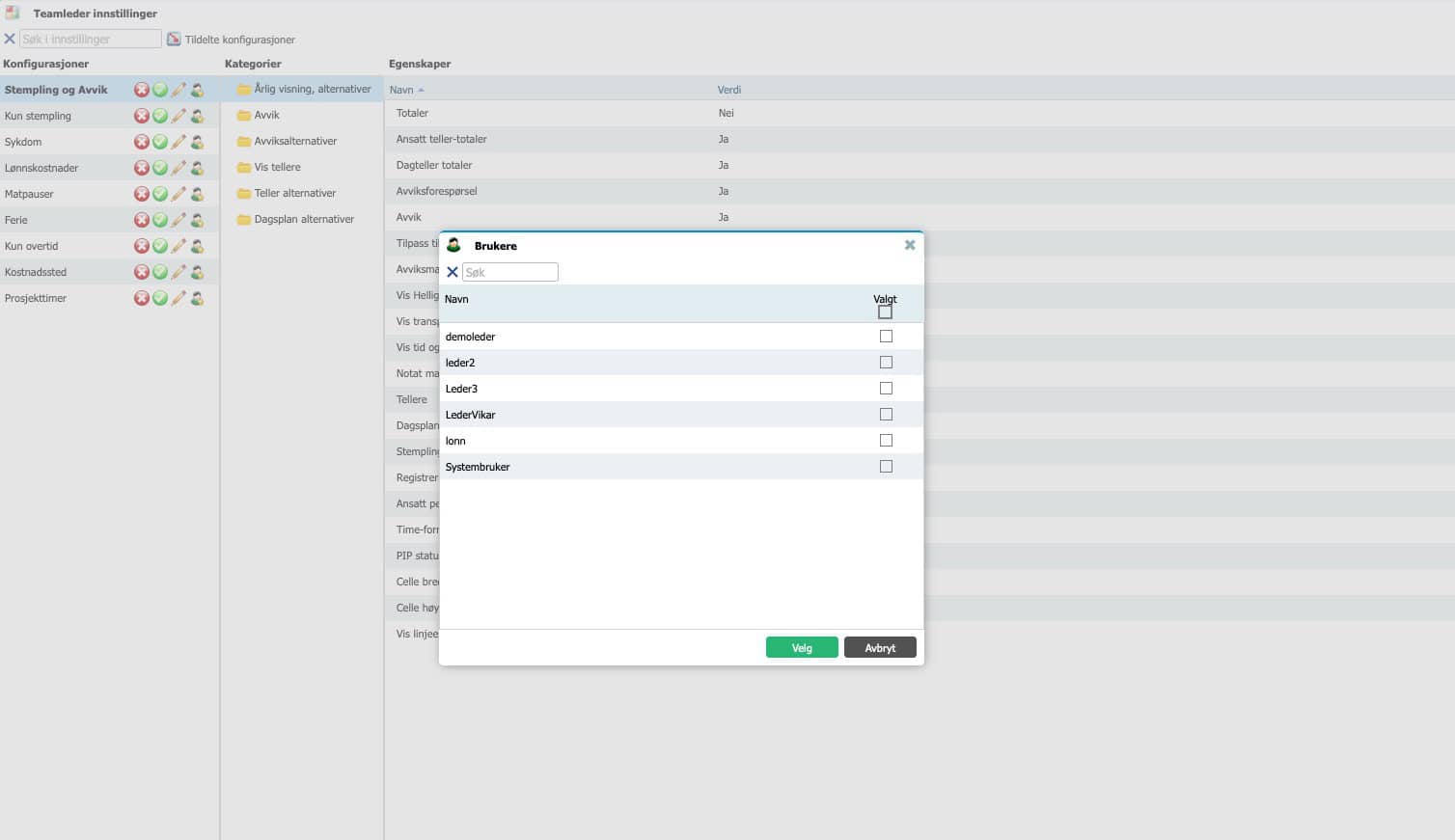Click the user icon for Prosjekttimer
Screen dimensions: 1455x840
click(x=197, y=298)
